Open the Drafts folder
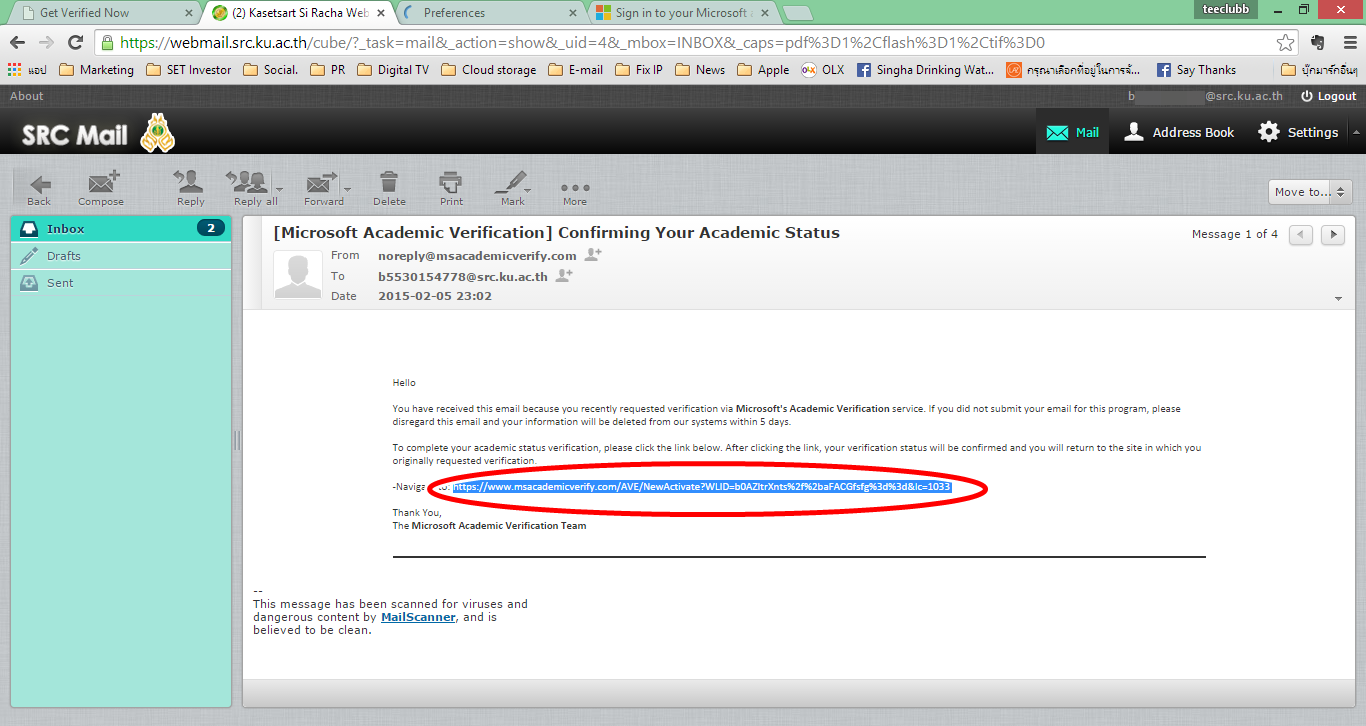 click(x=120, y=256)
